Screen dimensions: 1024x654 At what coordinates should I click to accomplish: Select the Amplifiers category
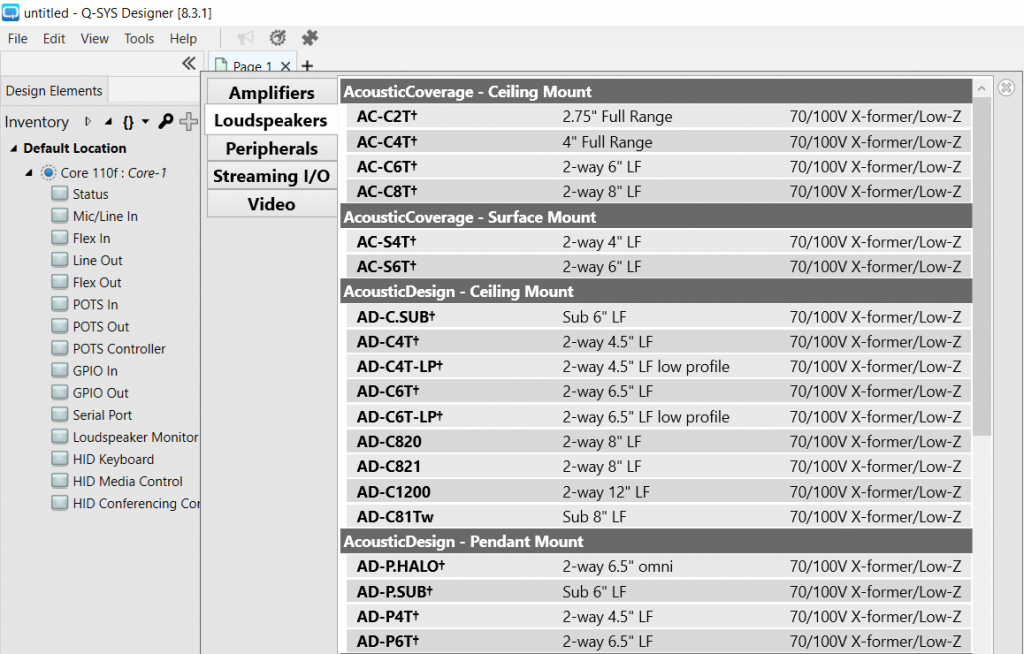[272, 93]
